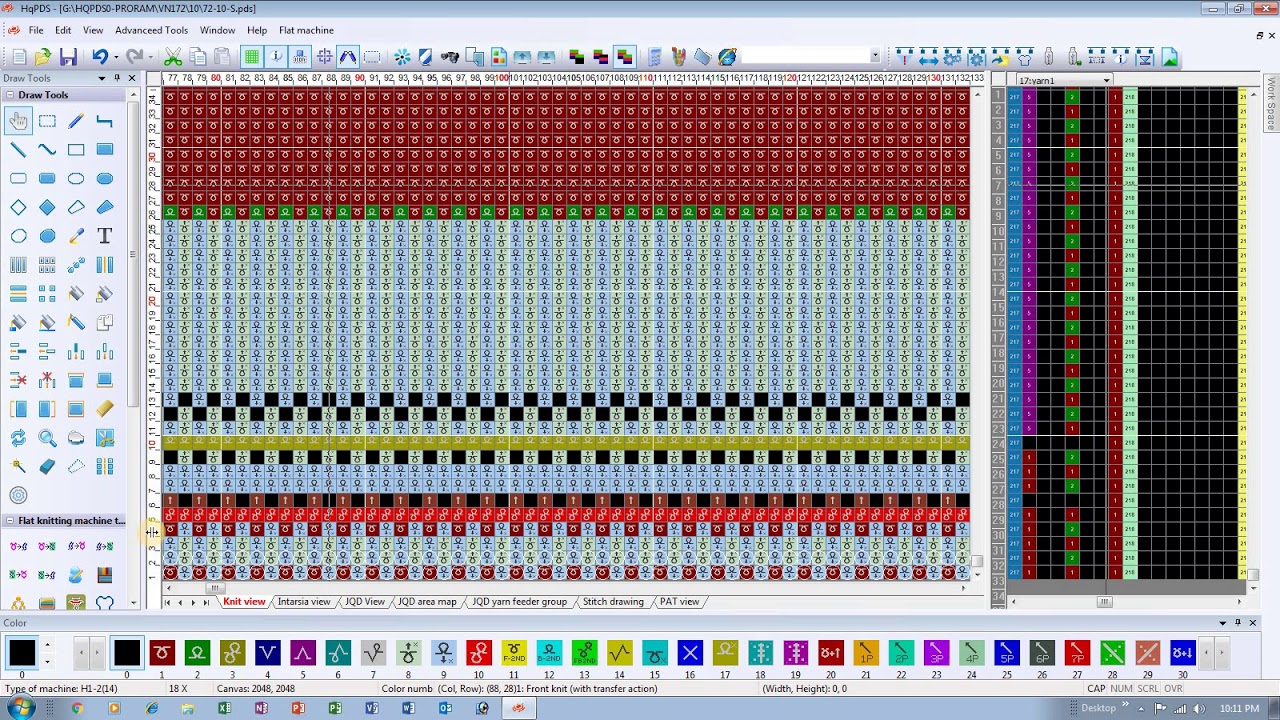Open file using the folder toolbar icon

(43, 57)
